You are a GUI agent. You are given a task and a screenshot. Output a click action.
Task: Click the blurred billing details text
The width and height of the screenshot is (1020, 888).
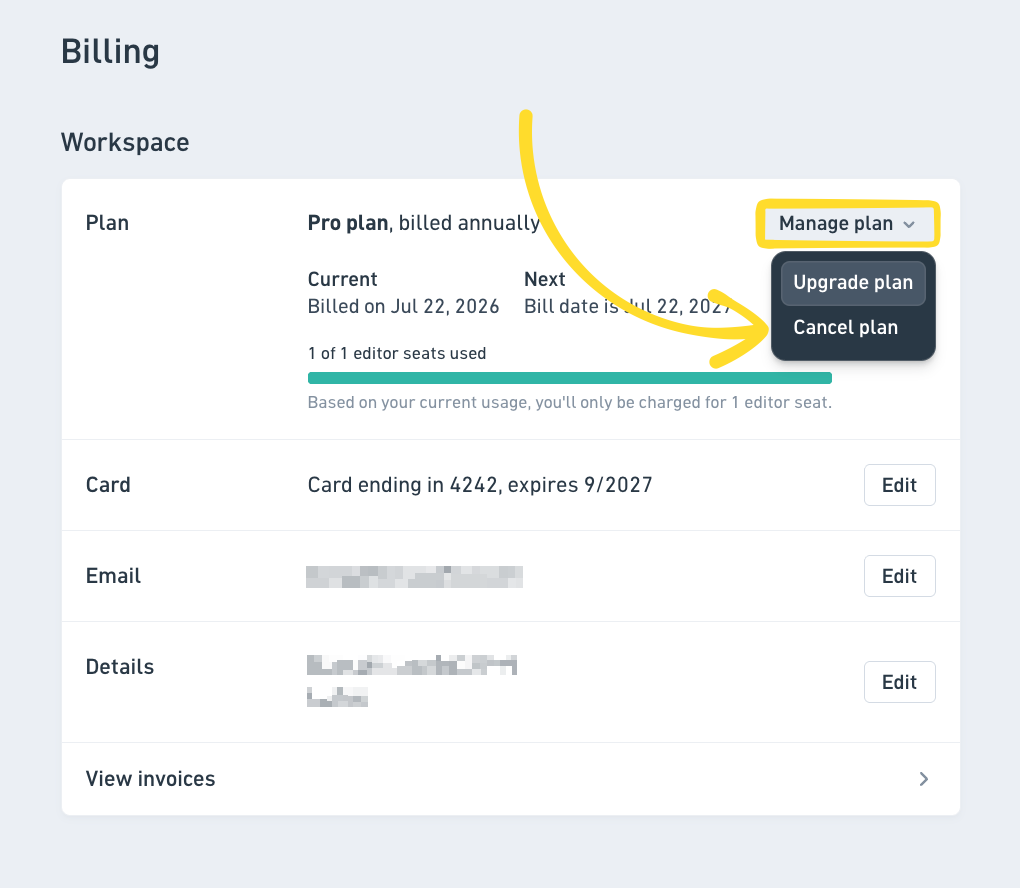tap(412, 681)
